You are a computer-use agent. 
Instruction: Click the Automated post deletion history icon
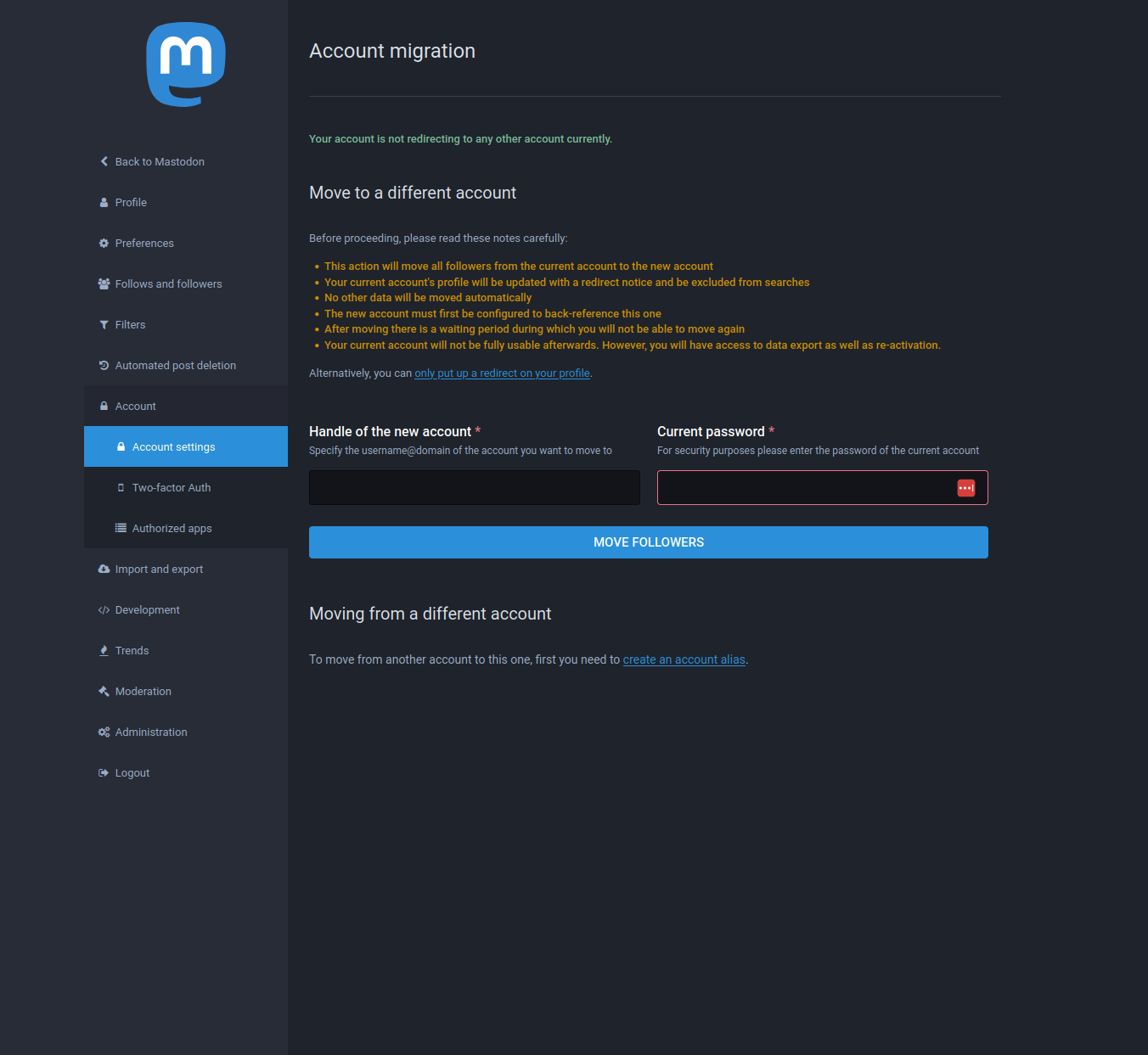coord(103,365)
